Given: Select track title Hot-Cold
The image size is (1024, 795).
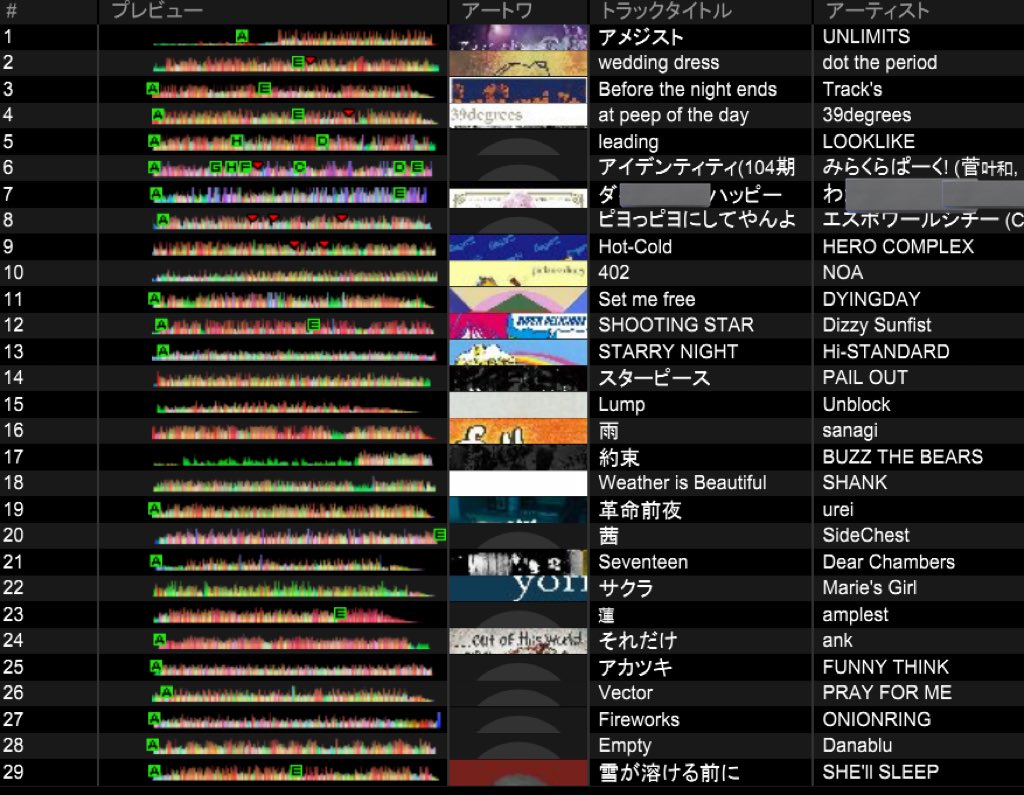Looking at the screenshot, I should pyautogui.click(x=635, y=247).
